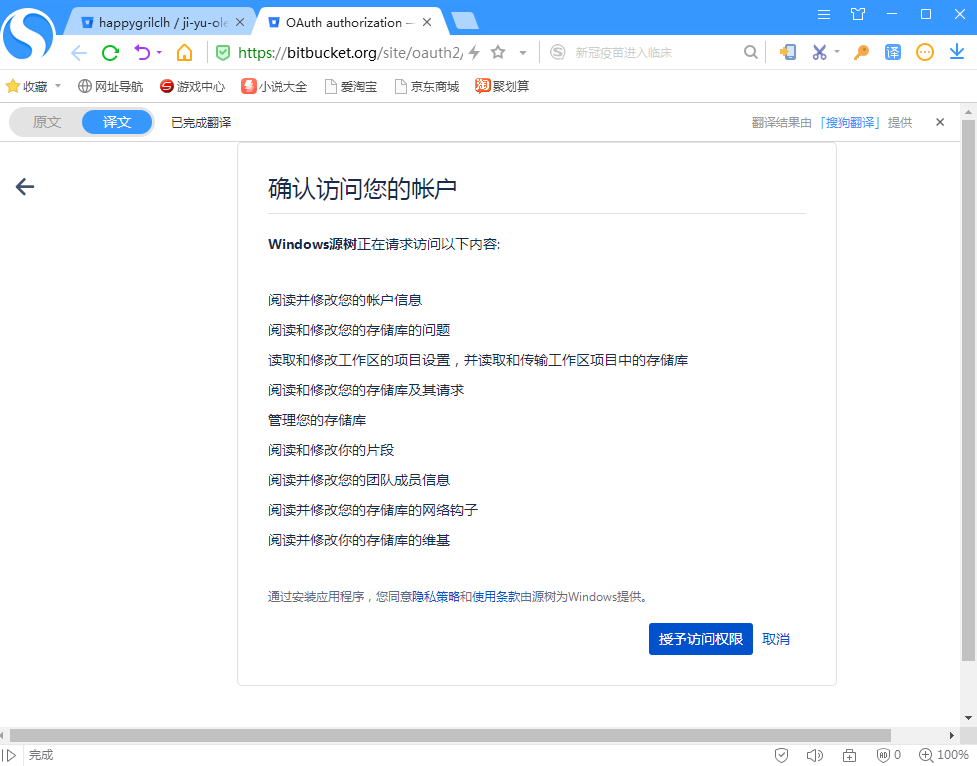Image resolution: width=977 pixels, height=766 pixels.
Task: Click the lightning speed mode icon
Action: coord(474,52)
